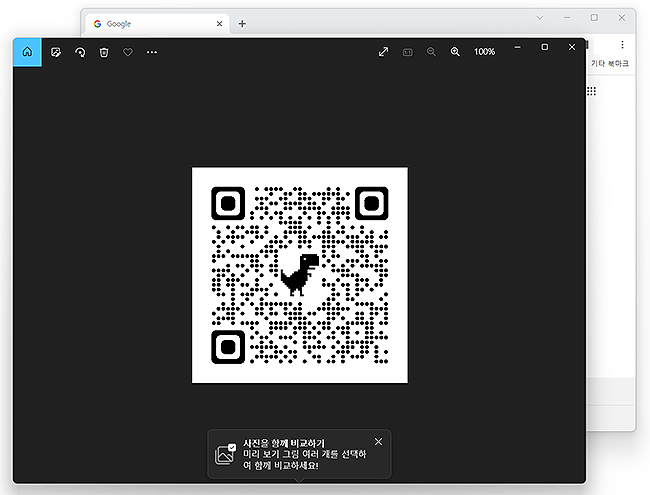Screen dimensions: 650x495
Task: Enter fullscreen via the diagonal arrows icon
Action: point(383,52)
